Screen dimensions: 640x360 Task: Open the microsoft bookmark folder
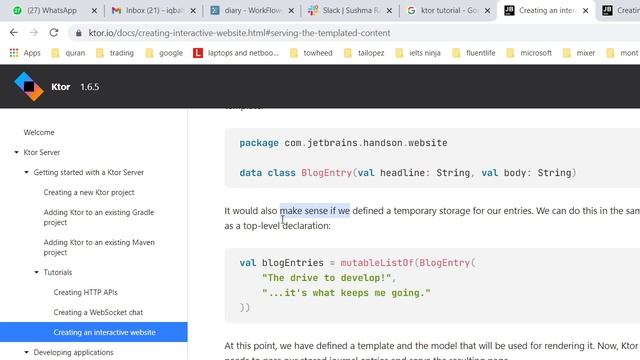529,53
